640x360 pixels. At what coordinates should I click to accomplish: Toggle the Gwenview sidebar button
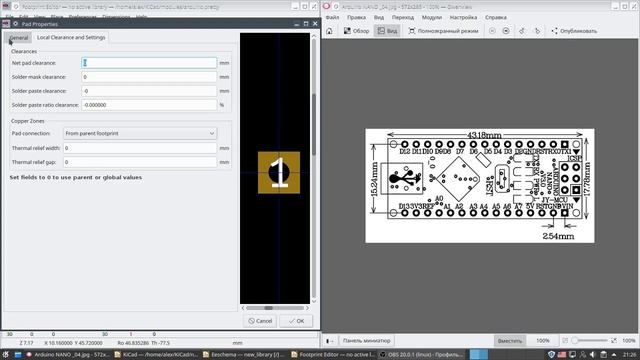coord(330,340)
